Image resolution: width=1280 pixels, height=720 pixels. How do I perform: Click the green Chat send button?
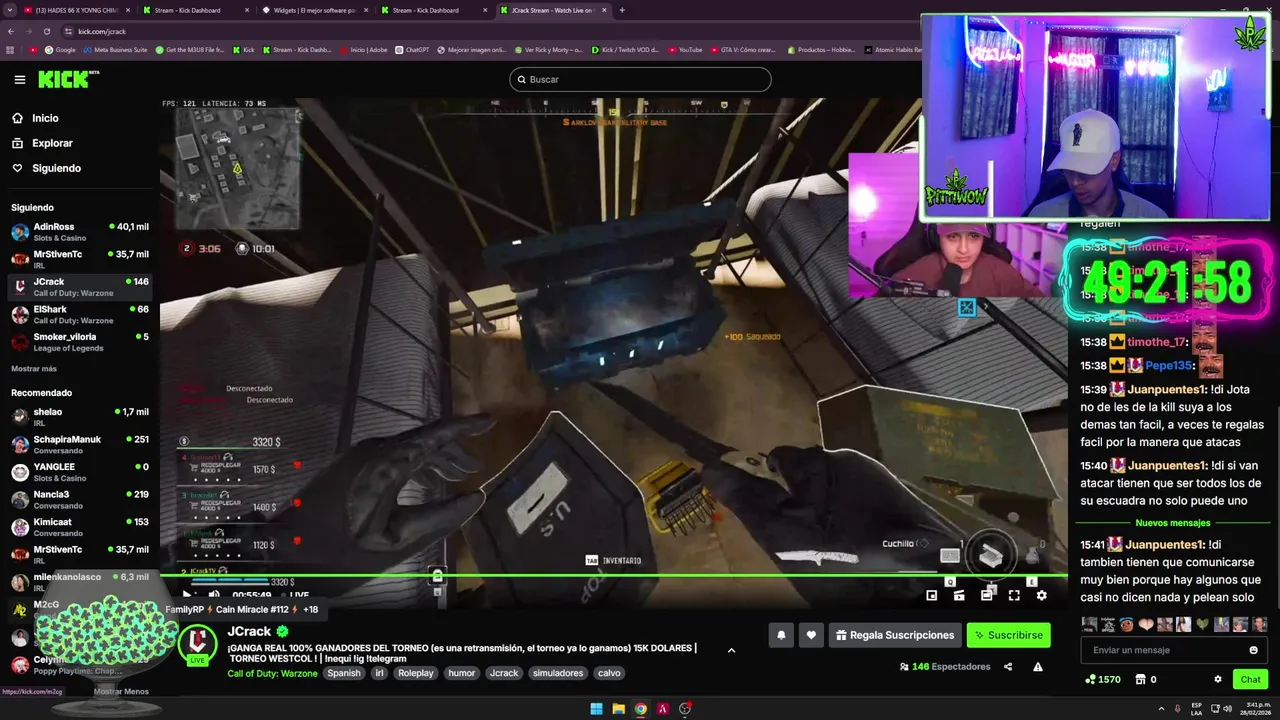1250,679
